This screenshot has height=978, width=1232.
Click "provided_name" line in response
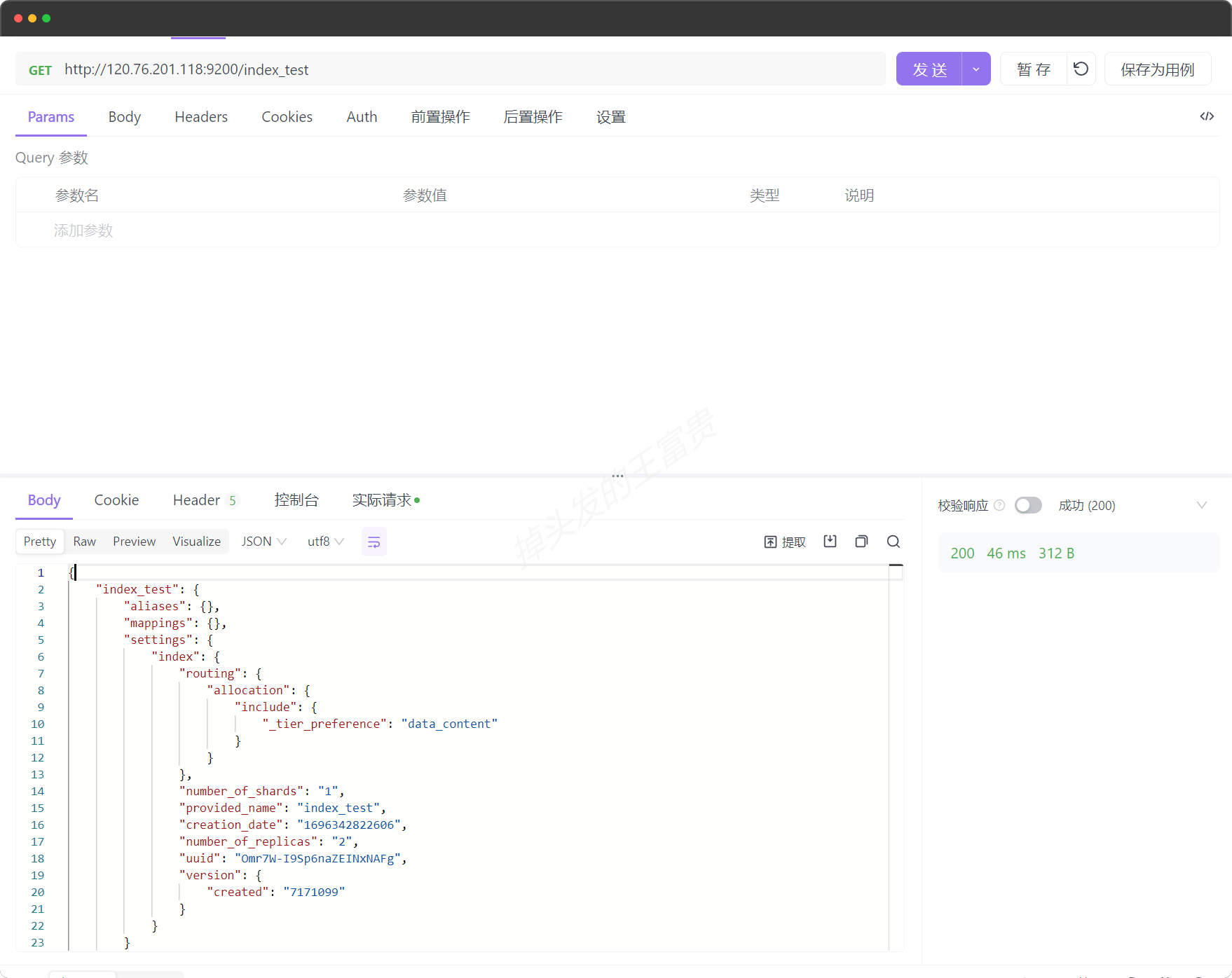click(x=282, y=808)
